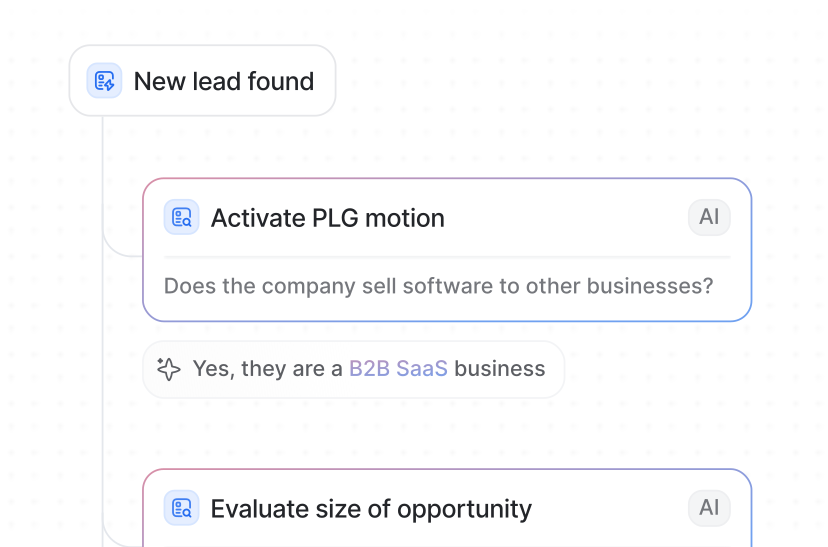Screen dimensions: 828x547
Task: Click empty space in the Activate PLG motion header
Action: click(560, 218)
